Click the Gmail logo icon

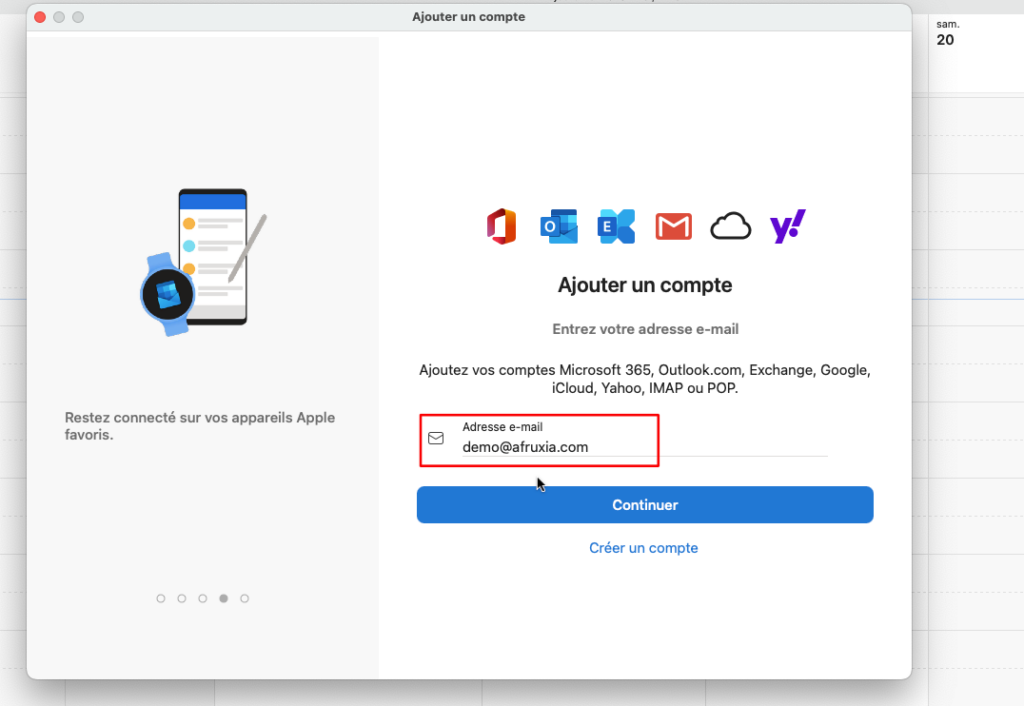673,227
